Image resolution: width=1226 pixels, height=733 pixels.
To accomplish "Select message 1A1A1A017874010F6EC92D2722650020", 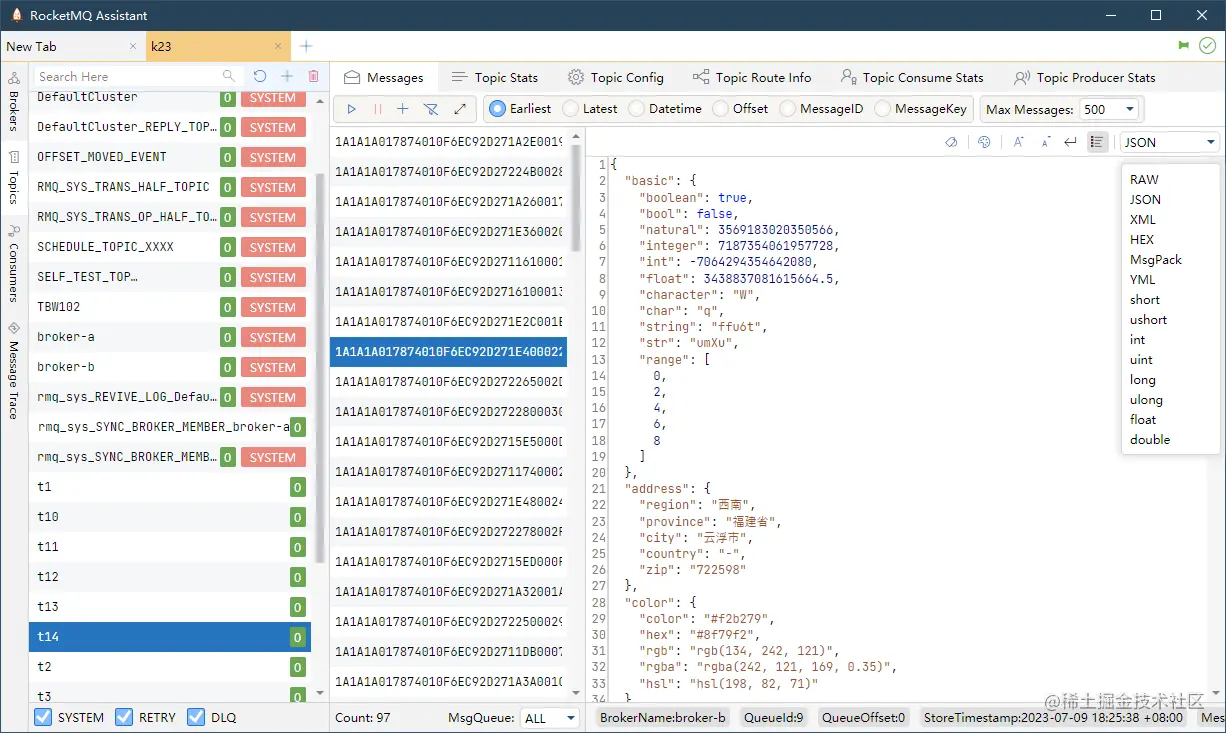I will pos(448,382).
